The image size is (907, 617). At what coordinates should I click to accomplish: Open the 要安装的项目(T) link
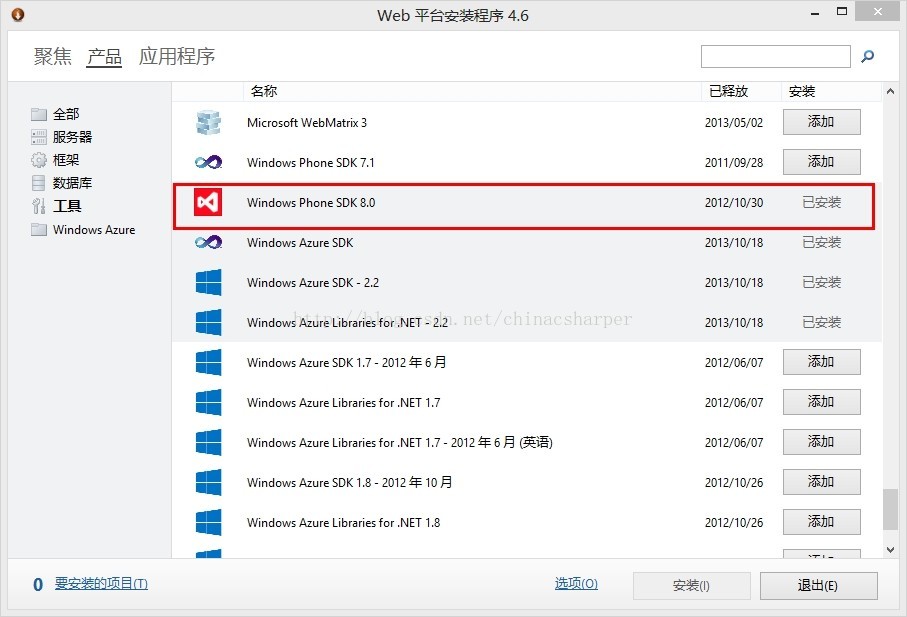tap(101, 583)
